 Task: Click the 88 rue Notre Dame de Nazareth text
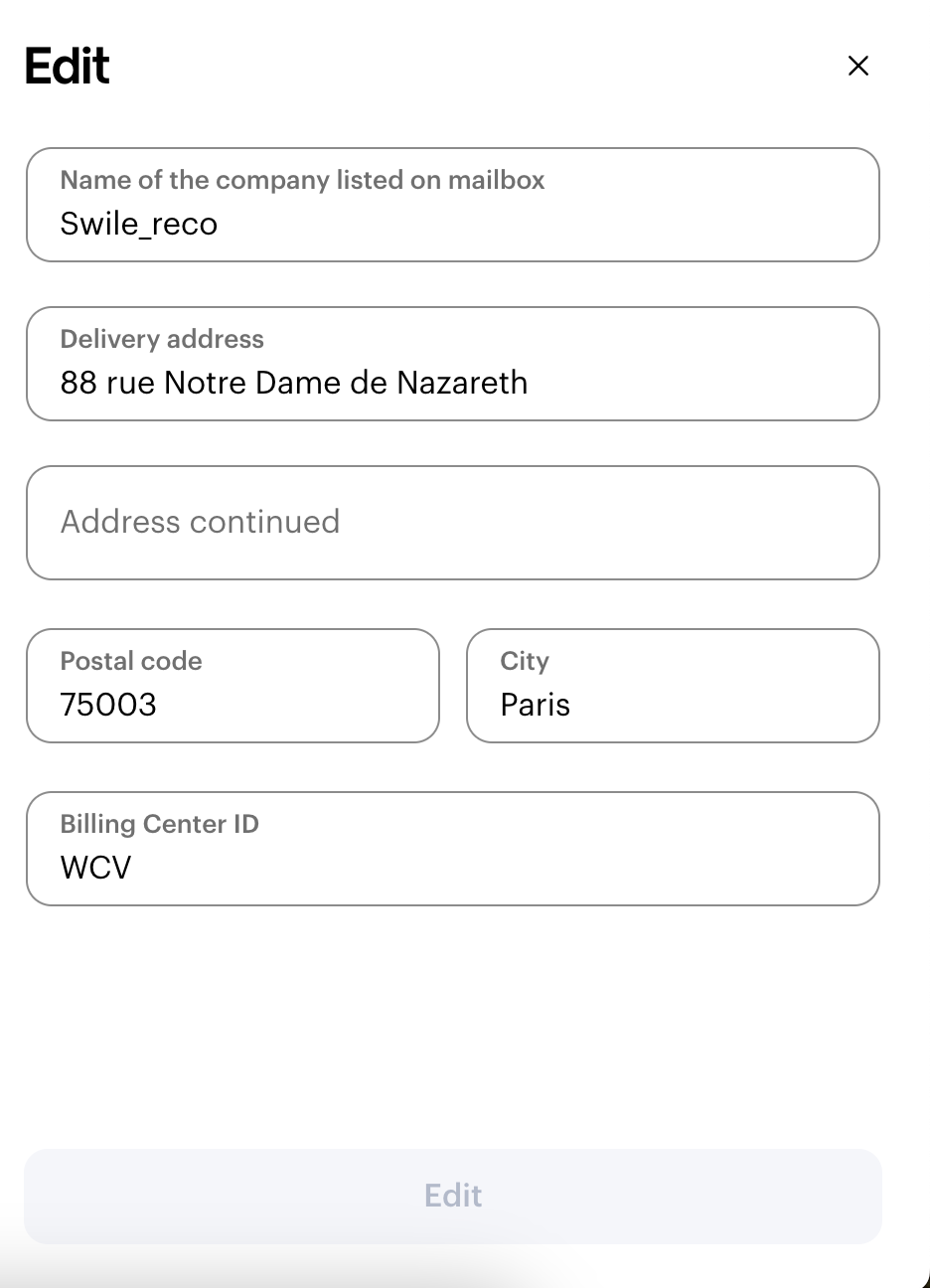click(x=294, y=384)
